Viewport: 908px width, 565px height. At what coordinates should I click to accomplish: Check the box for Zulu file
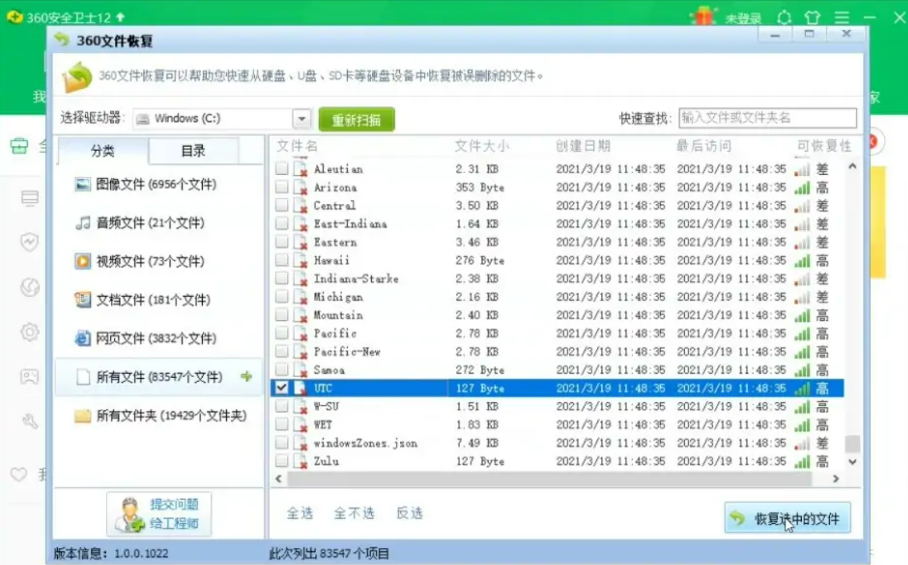(281, 461)
